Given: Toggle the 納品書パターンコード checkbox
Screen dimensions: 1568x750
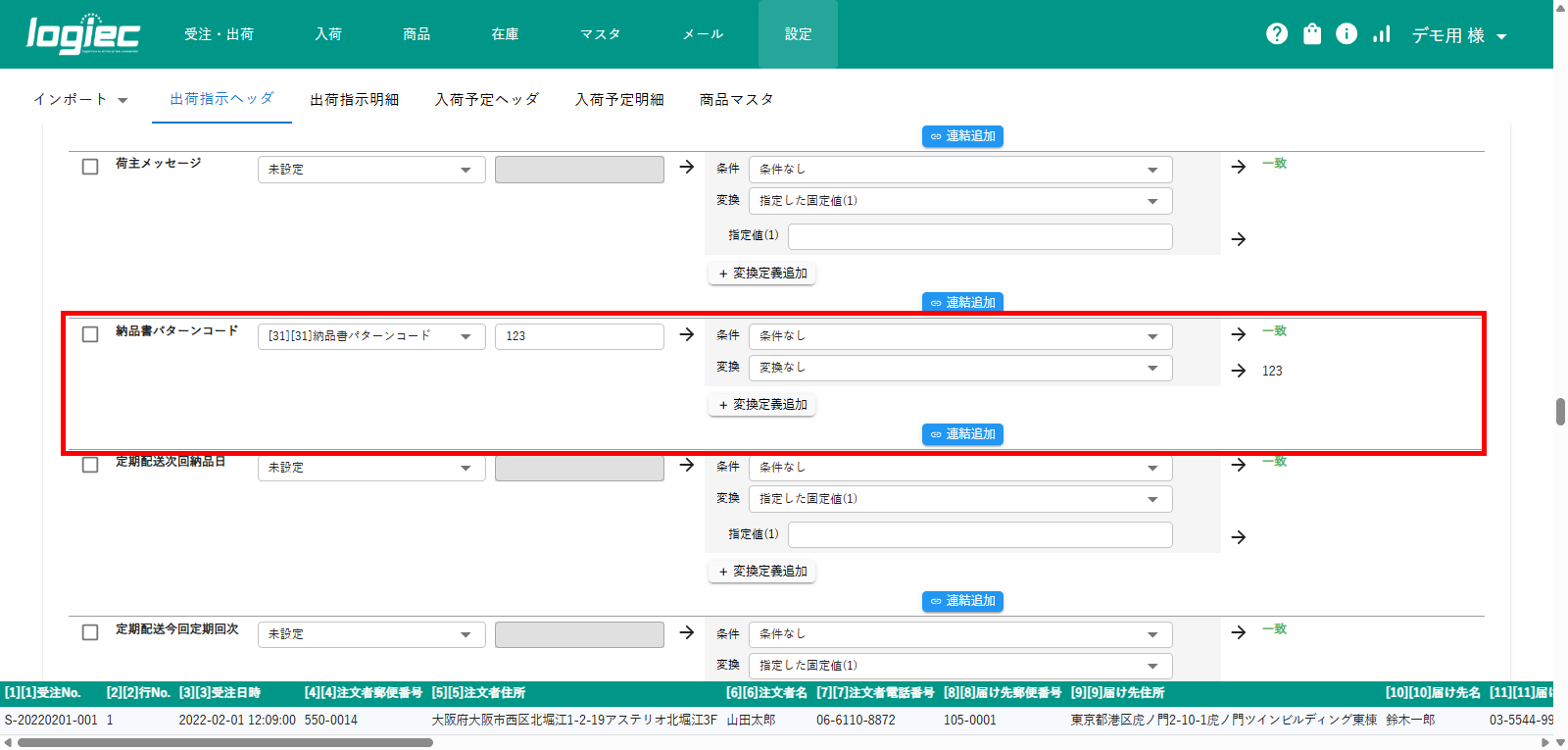Looking at the screenshot, I should pyautogui.click(x=90, y=334).
